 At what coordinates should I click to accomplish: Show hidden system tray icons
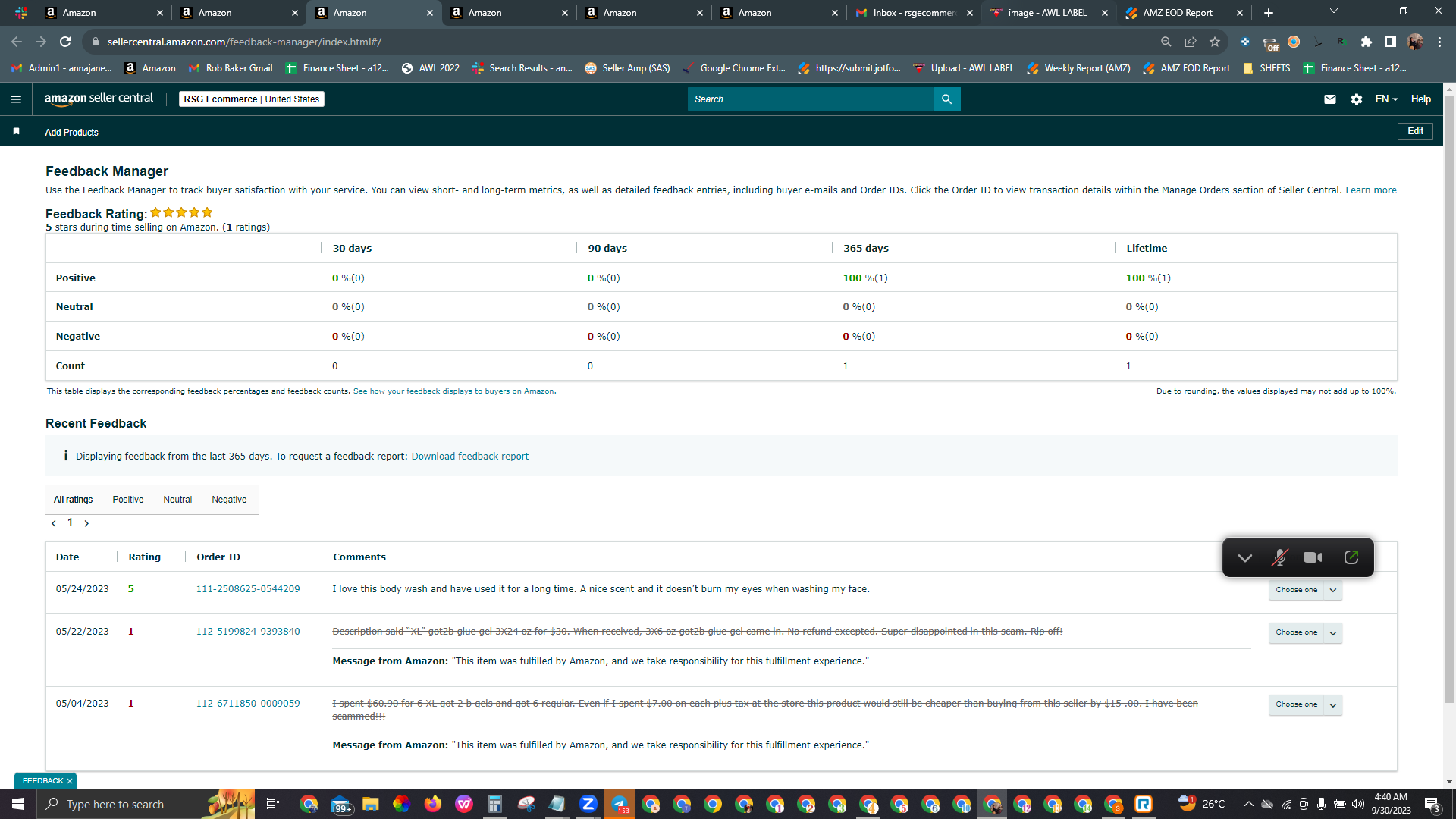[1248, 804]
